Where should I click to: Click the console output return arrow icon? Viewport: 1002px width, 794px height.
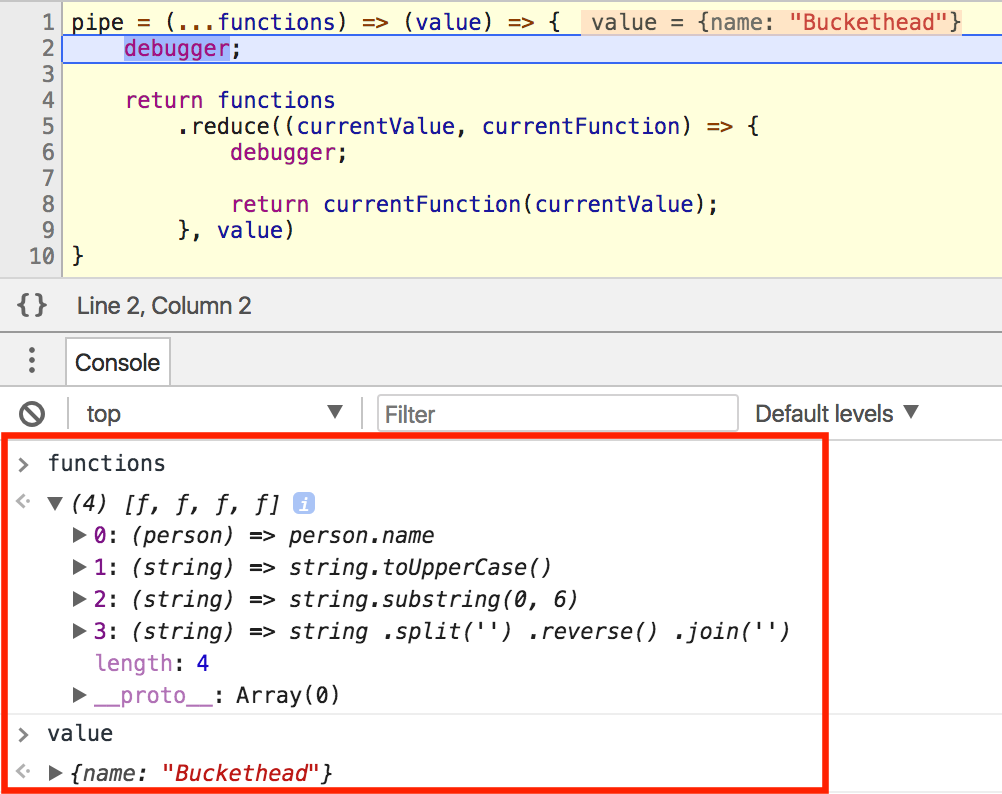(22, 503)
